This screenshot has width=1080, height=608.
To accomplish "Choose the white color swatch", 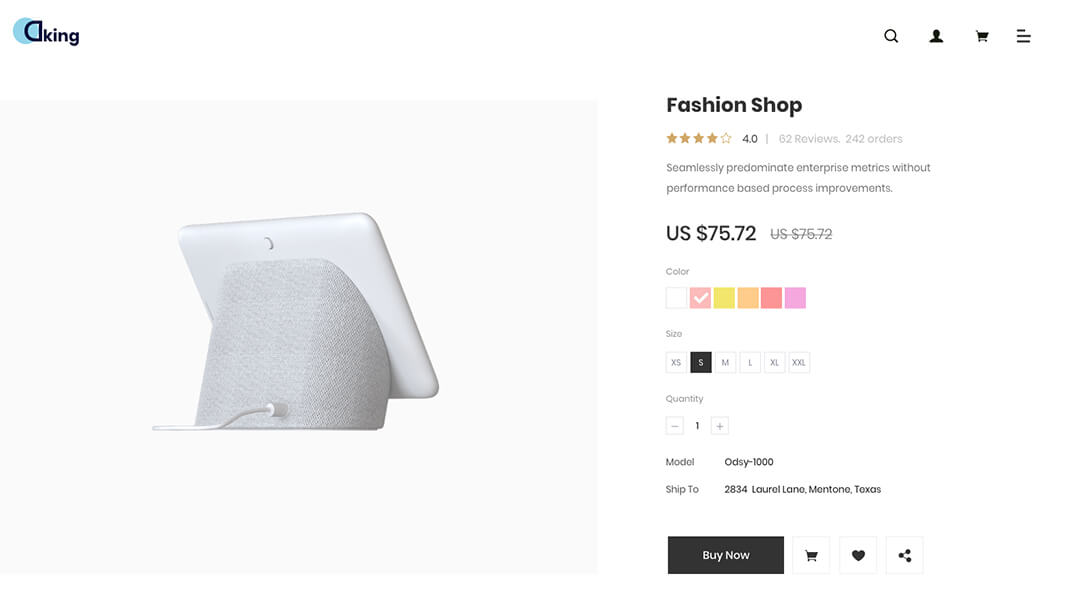I will 676,298.
